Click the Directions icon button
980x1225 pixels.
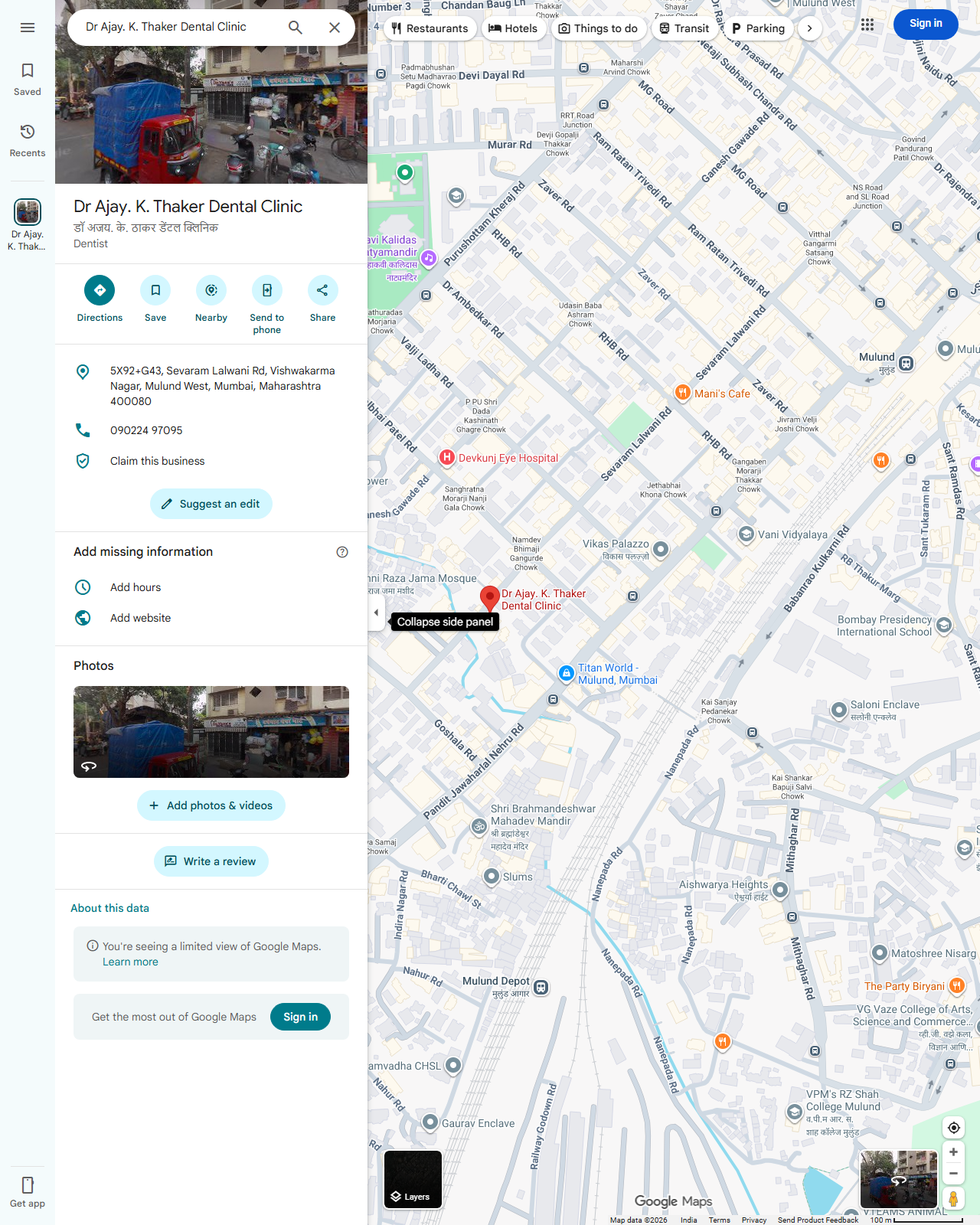pyautogui.click(x=100, y=290)
